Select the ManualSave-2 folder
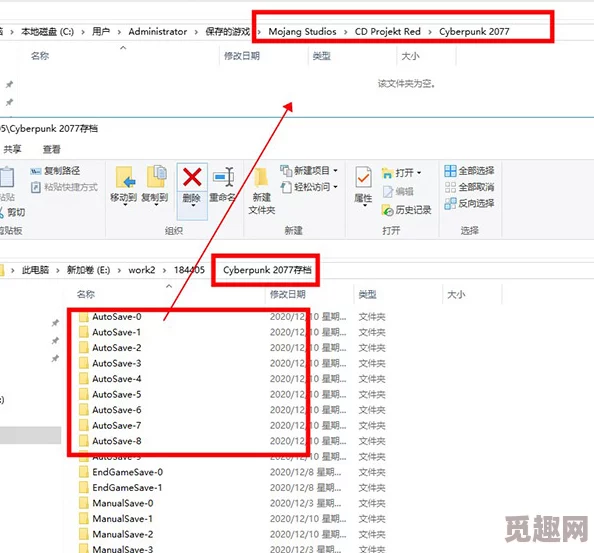The width and height of the screenshot is (594, 553). [123, 534]
